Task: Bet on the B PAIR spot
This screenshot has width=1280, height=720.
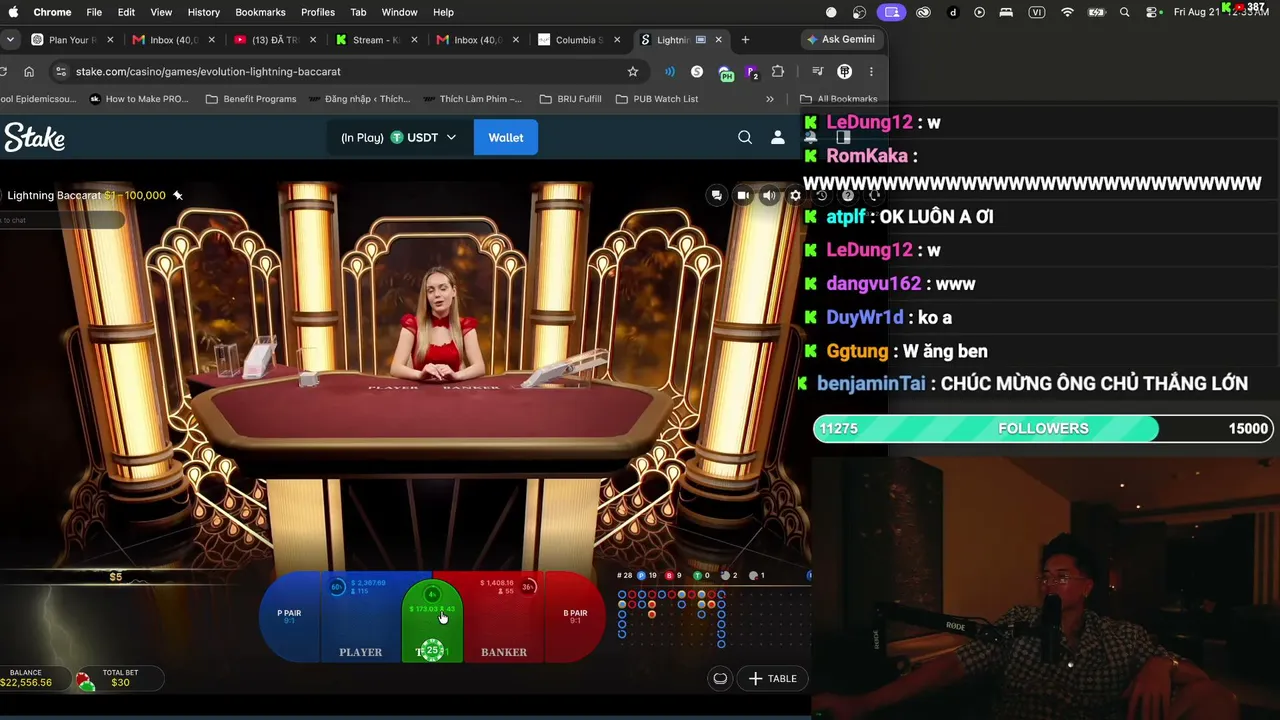Action: 575,616
